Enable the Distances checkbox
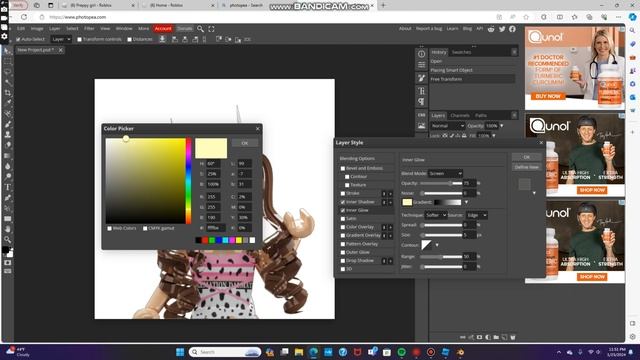The height and width of the screenshot is (360, 640). click(x=129, y=40)
